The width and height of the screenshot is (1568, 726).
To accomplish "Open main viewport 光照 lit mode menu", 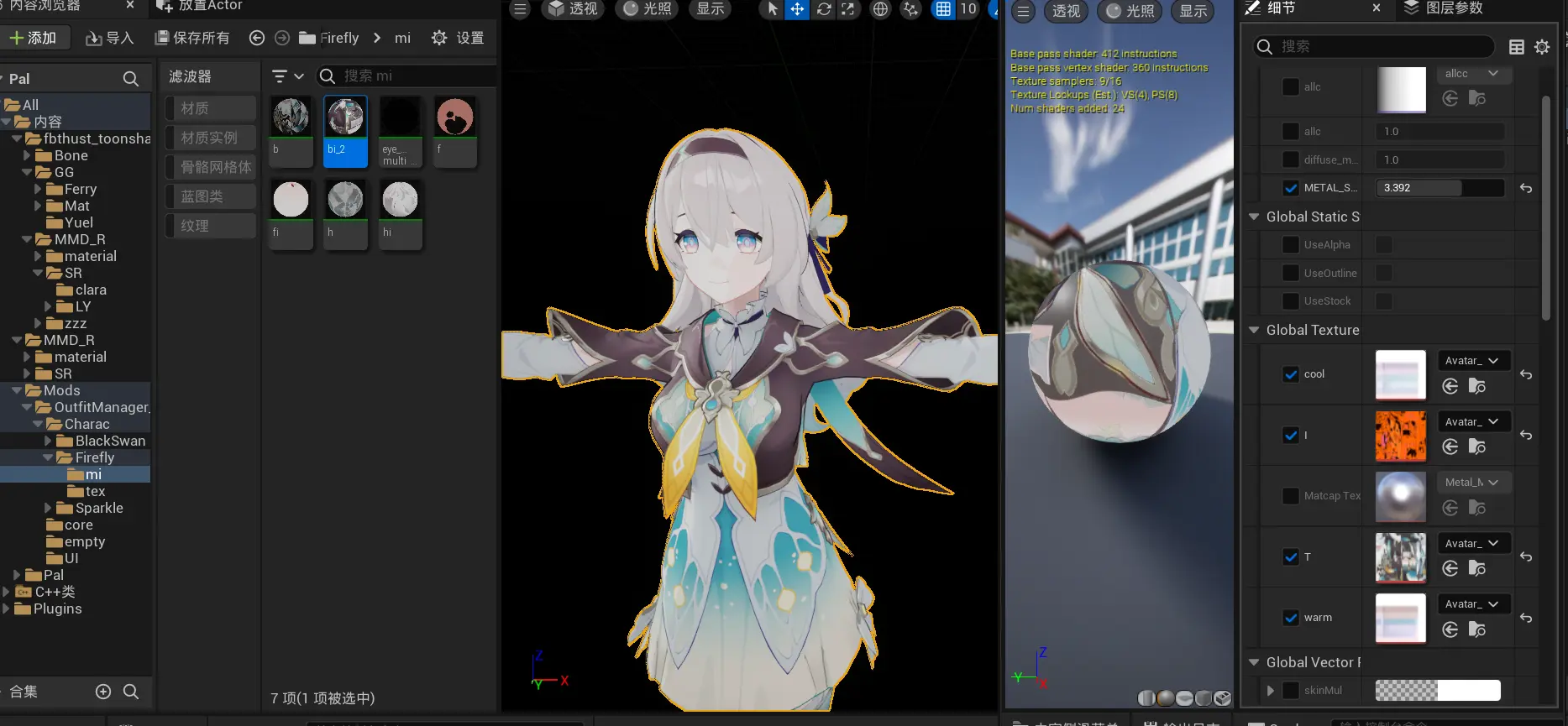I will [648, 9].
